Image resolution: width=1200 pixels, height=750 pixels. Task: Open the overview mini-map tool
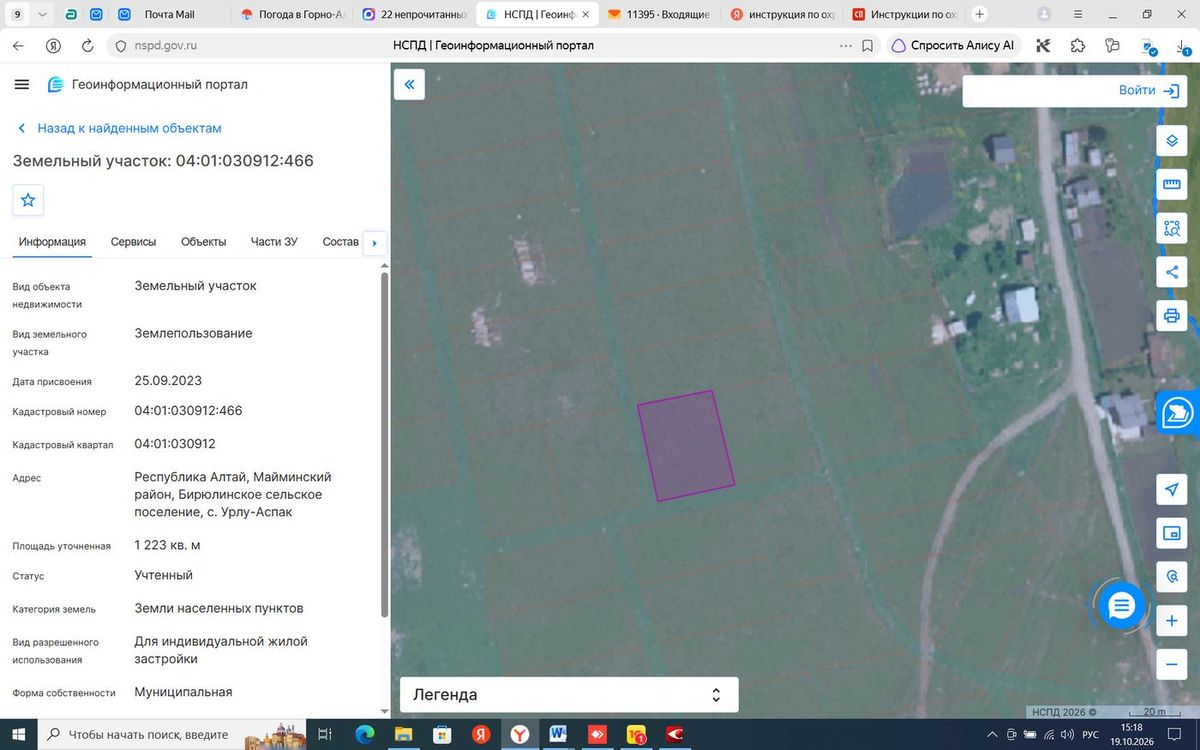point(1172,534)
